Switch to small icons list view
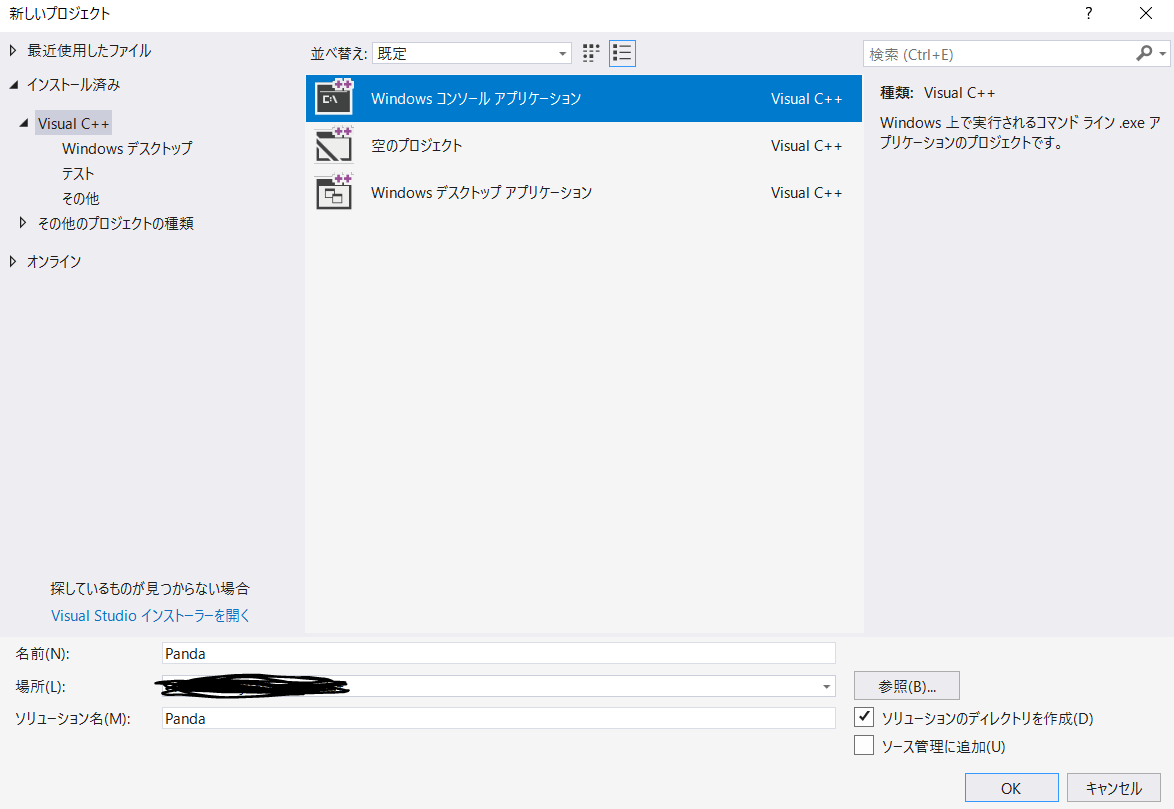The height and width of the screenshot is (809, 1174). tap(622, 53)
